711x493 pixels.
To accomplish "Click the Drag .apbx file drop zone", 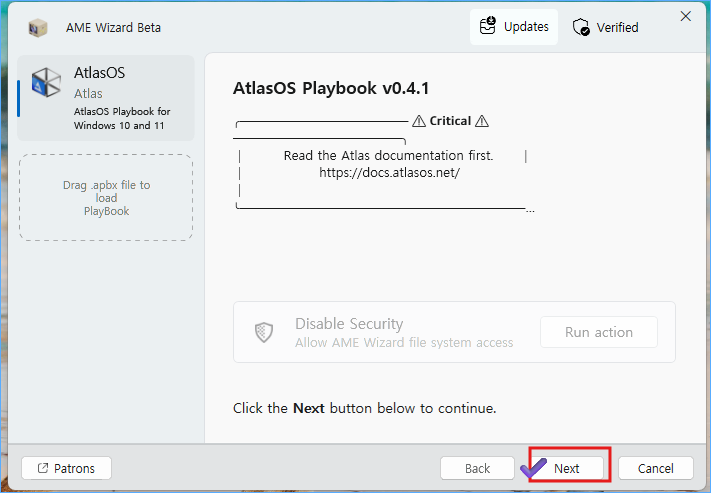I will [106, 198].
